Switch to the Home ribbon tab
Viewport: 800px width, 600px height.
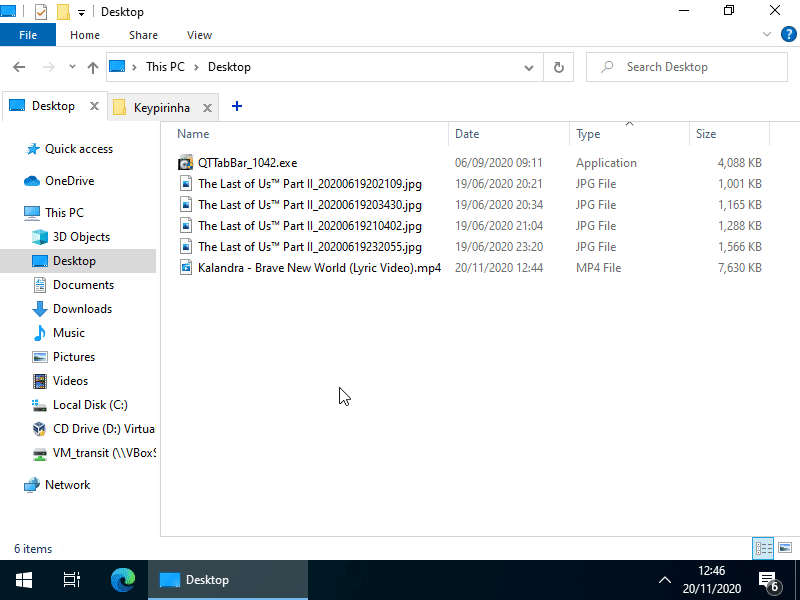[85, 35]
